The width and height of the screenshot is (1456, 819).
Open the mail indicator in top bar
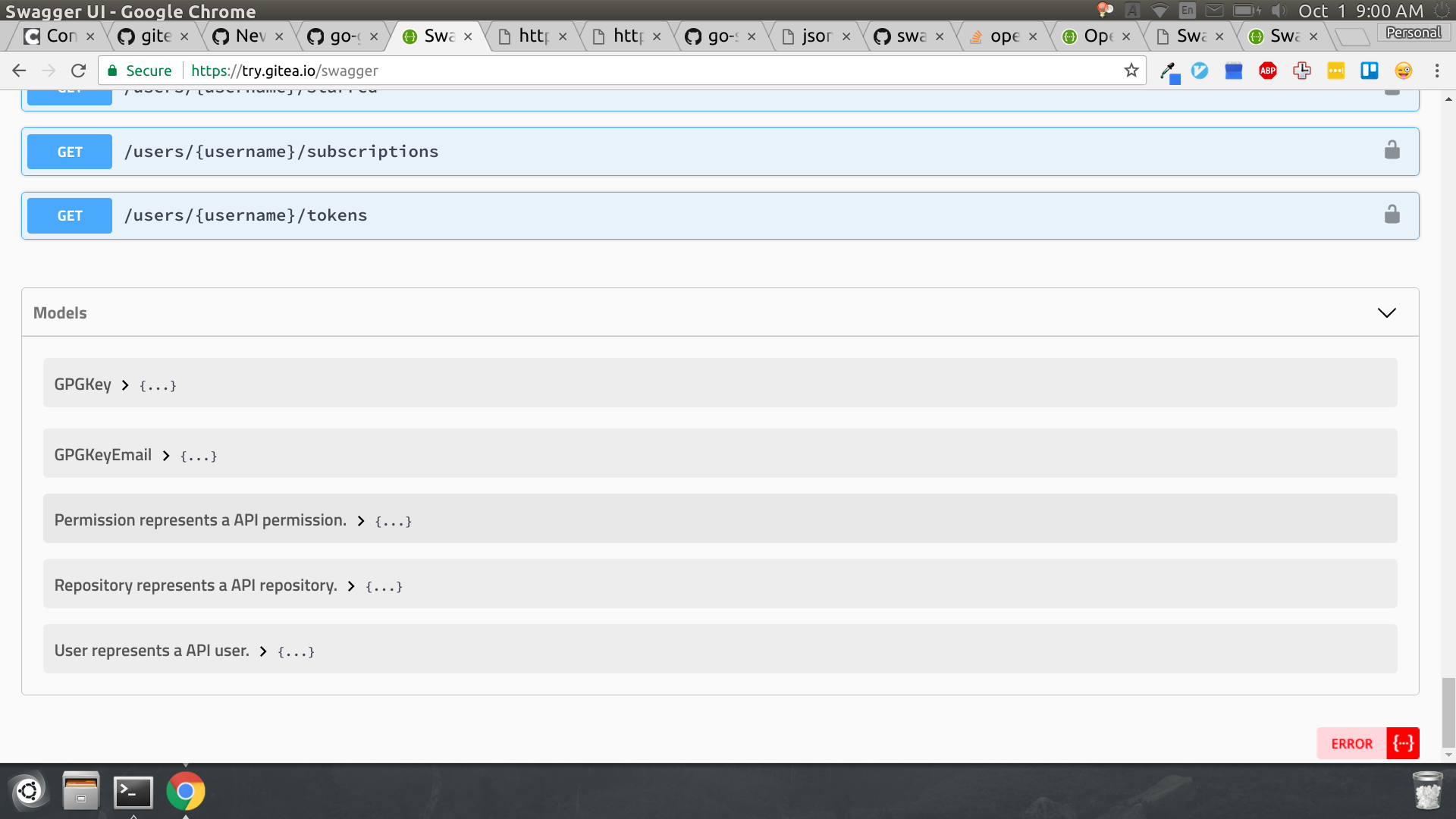tap(1214, 11)
